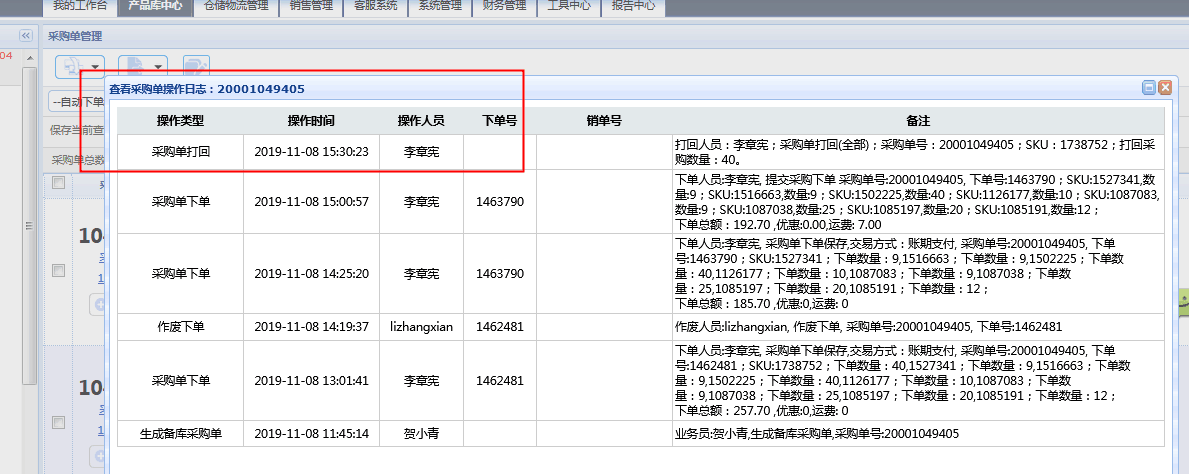Switch to 报告中心 tab
Viewport: 1189px width, 474px height.
click(633, 7)
